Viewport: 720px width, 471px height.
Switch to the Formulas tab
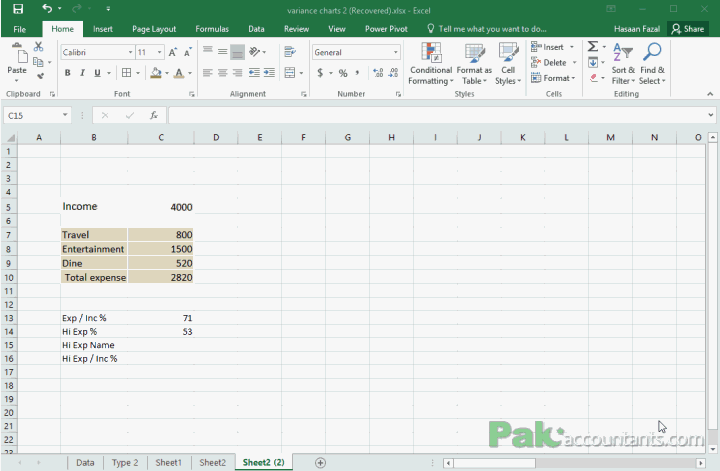coord(212,29)
